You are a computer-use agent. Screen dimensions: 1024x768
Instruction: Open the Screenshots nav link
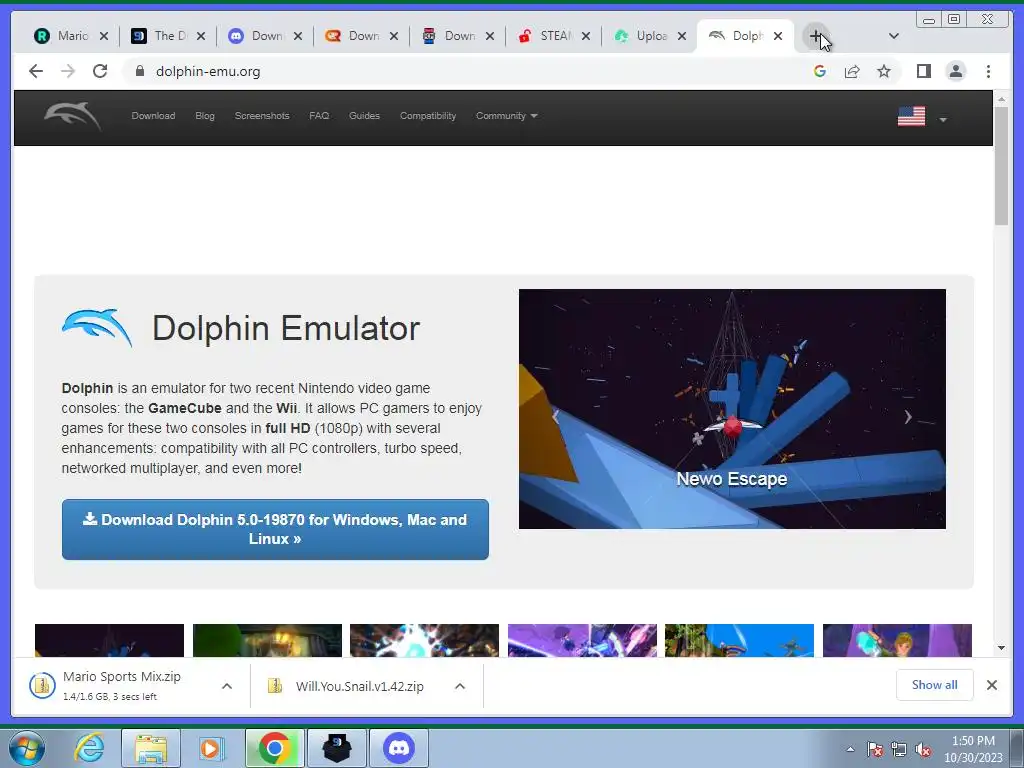[x=262, y=116]
